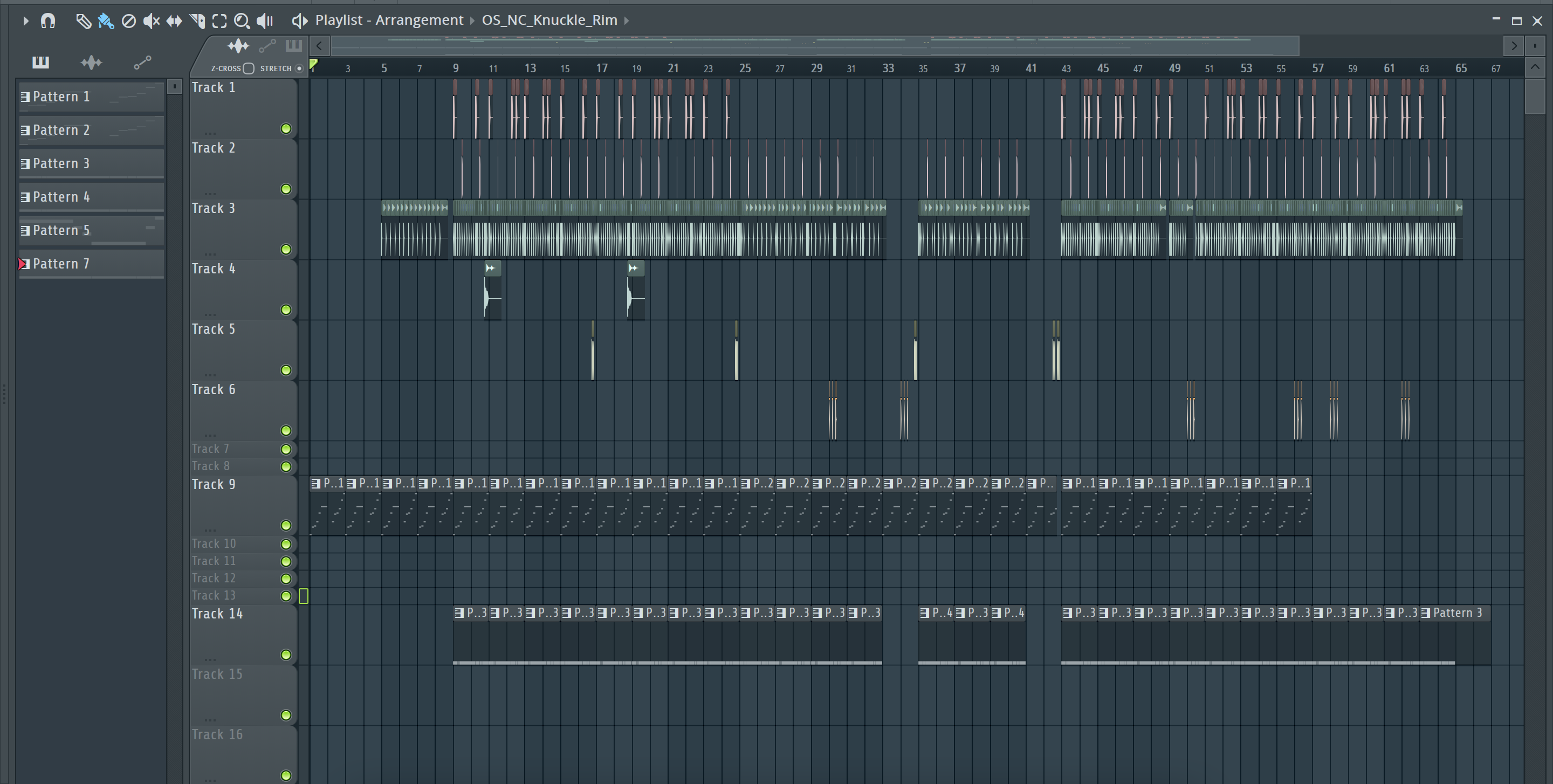Select Track 15 header label

[x=217, y=675]
